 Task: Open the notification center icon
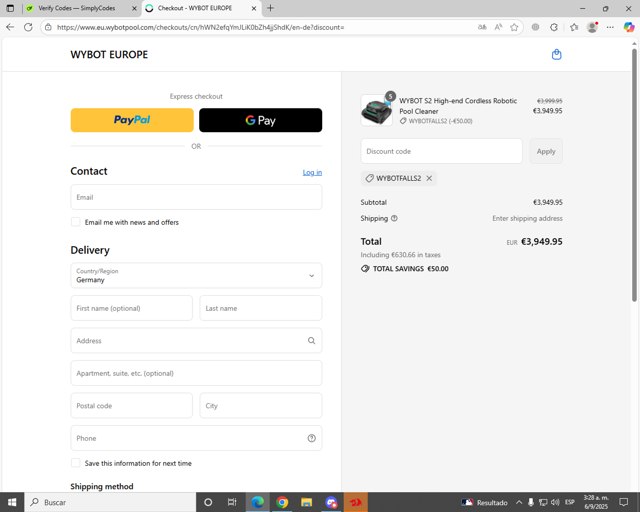(x=624, y=502)
